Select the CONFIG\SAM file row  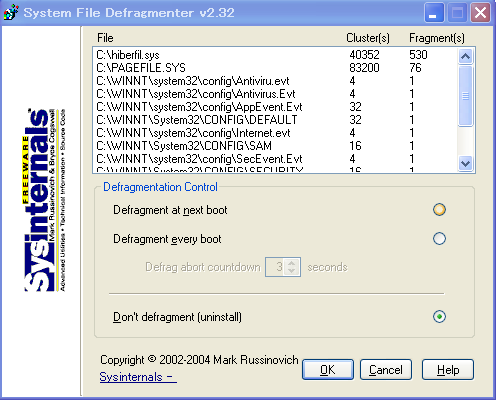pyautogui.click(x=275, y=146)
